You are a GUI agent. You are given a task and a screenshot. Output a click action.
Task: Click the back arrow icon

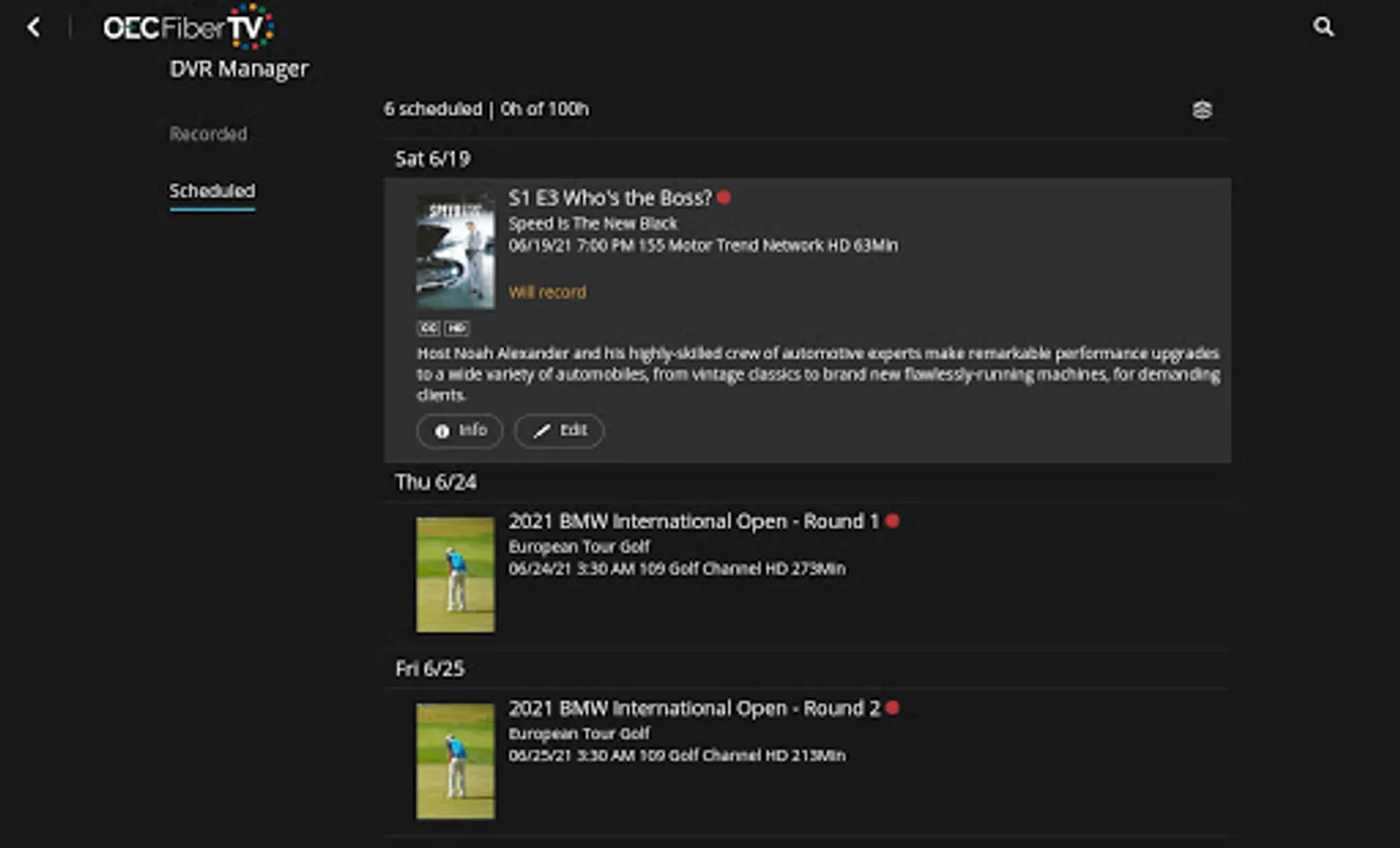[x=34, y=27]
